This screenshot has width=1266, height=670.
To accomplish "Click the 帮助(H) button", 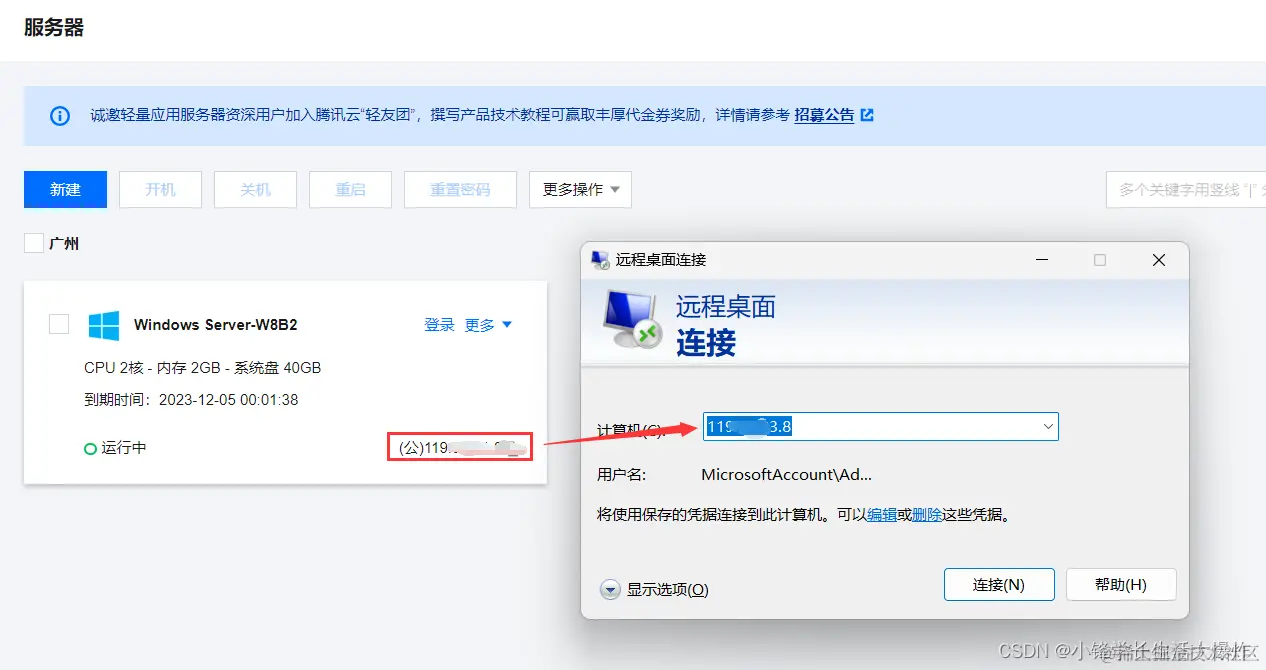I will [x=1121, y=585].
